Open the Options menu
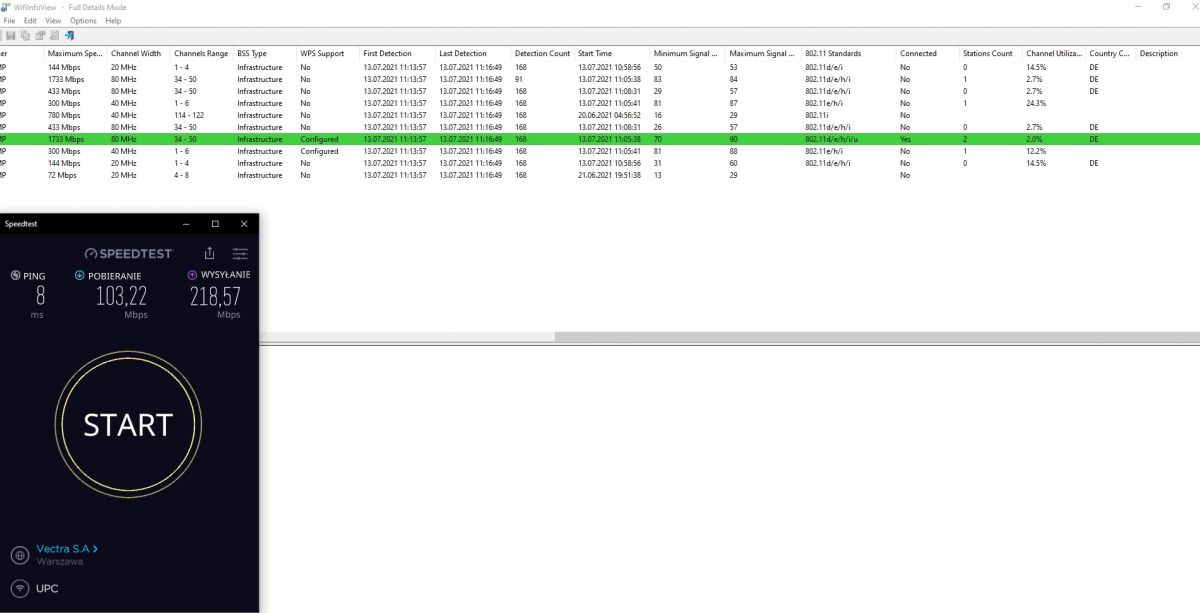The height and width of the screenshot is (613, 1200). tap(83, 20)
